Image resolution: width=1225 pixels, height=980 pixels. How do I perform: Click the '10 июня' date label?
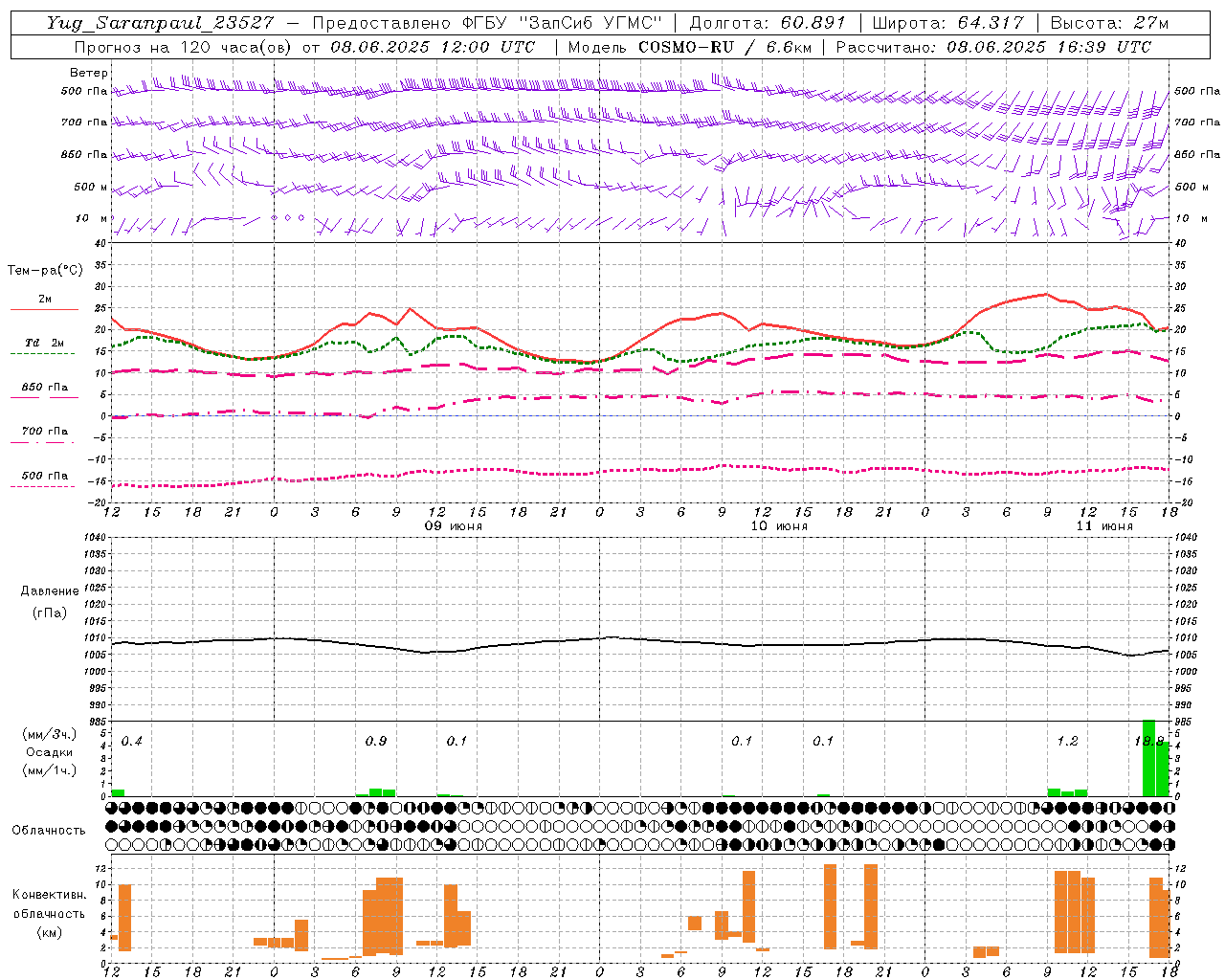(x=779, y=526)
